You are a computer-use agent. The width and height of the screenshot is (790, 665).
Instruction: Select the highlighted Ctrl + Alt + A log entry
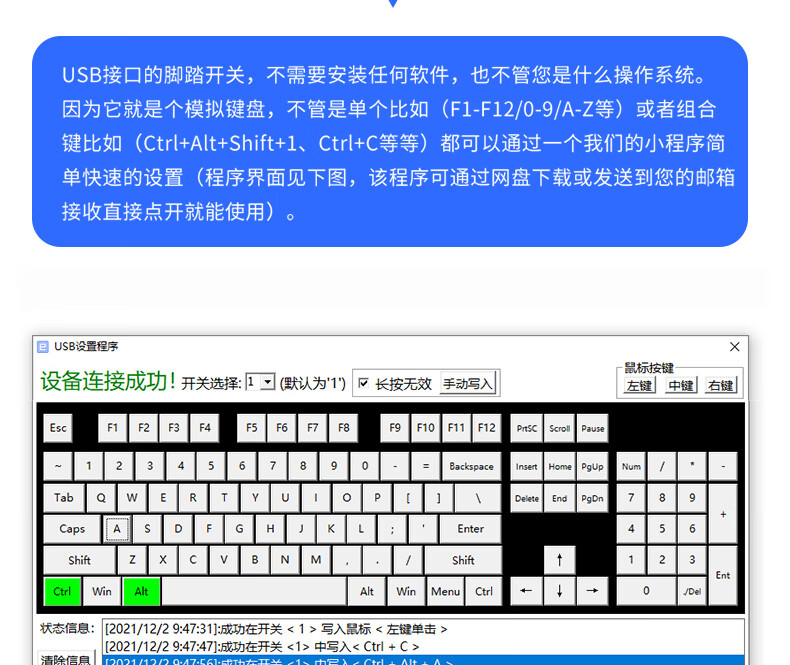pos(420,660)
